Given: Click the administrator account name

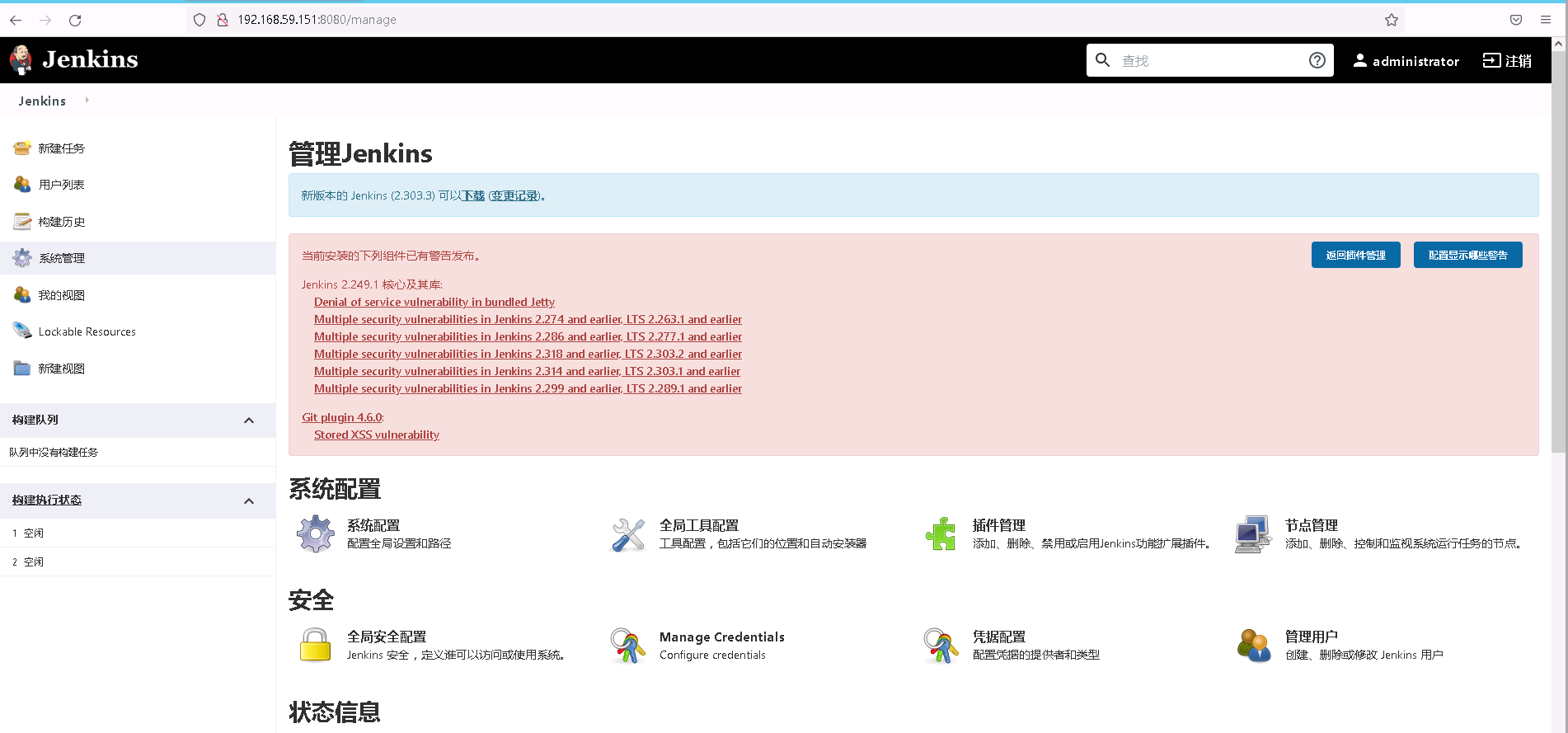Looking at the screenshot, I should (1415, 61).
